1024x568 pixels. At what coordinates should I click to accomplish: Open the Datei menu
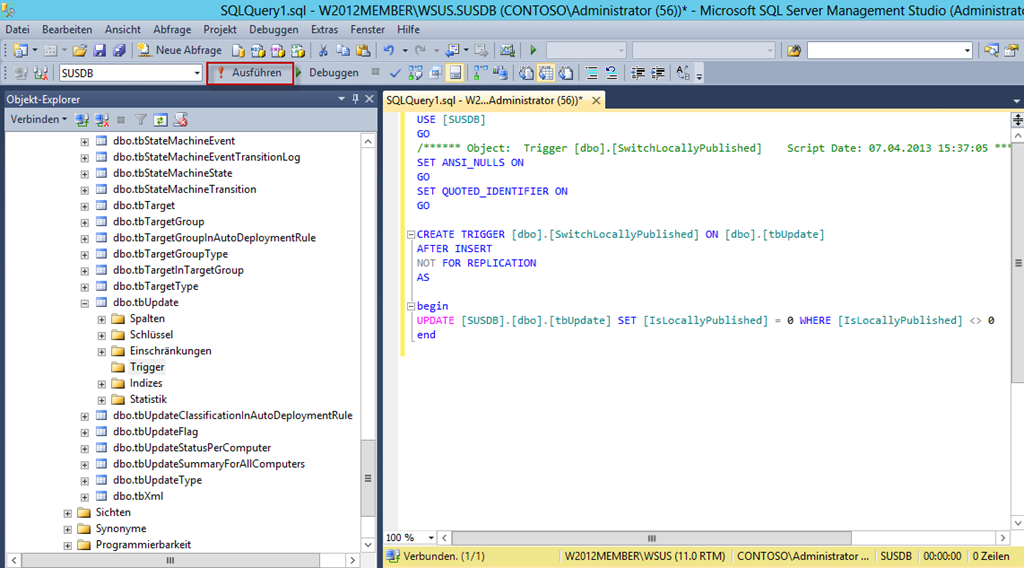(17, 29)
